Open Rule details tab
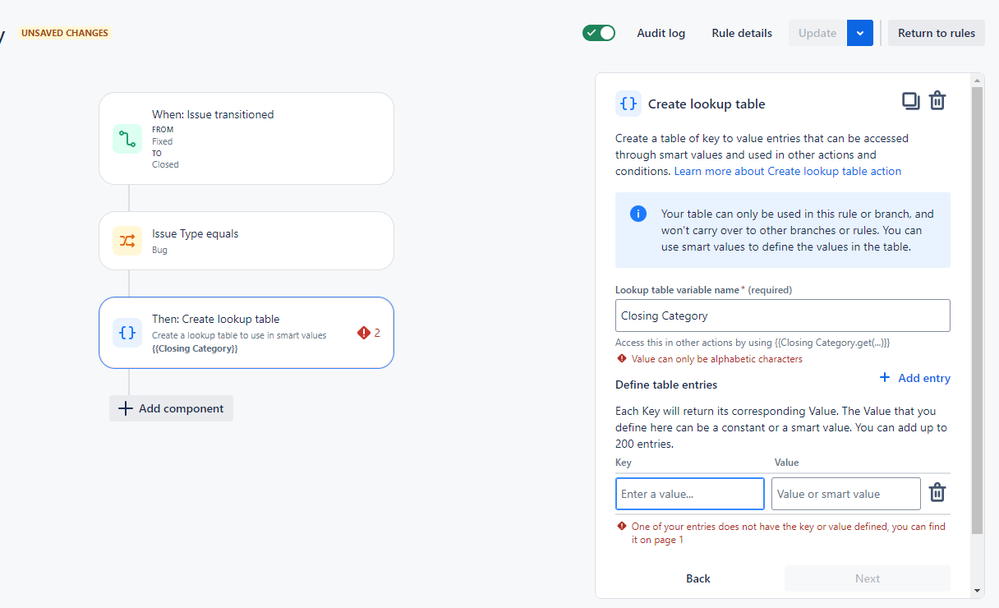This screenshot has height=608, width=999. 742,33
